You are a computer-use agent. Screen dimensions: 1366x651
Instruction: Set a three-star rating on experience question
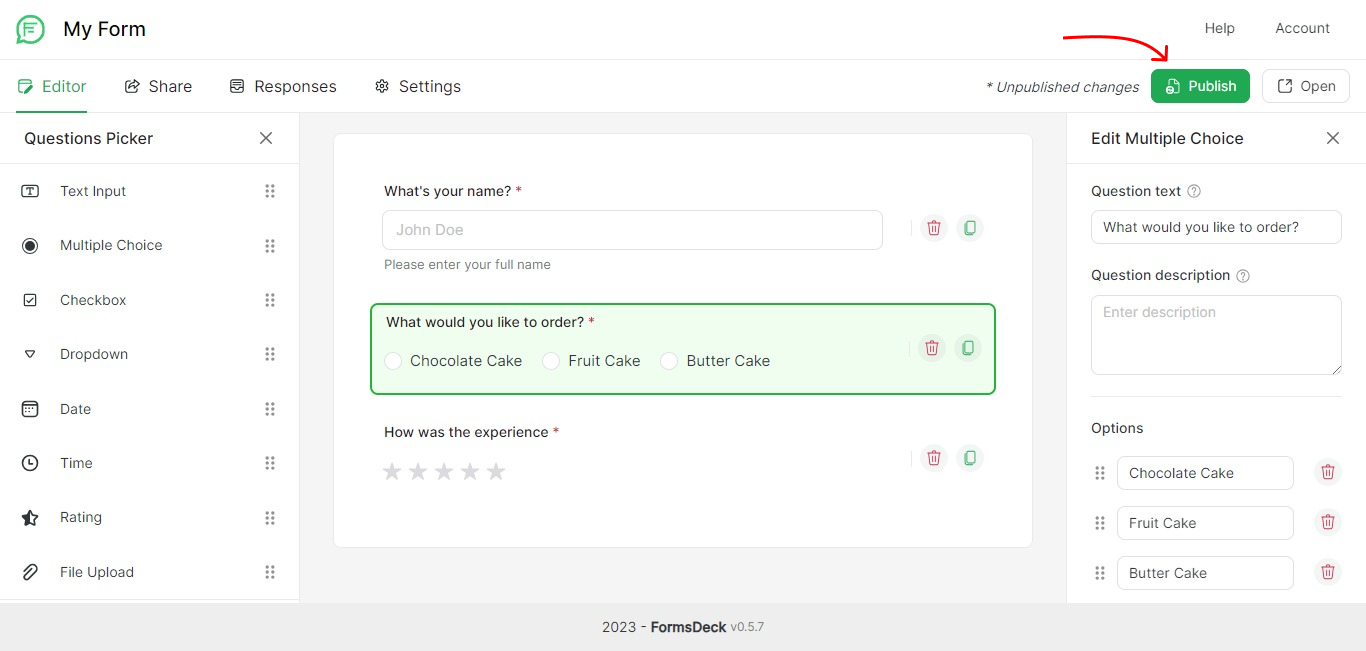pyautogui.click(x=444, y=470)
